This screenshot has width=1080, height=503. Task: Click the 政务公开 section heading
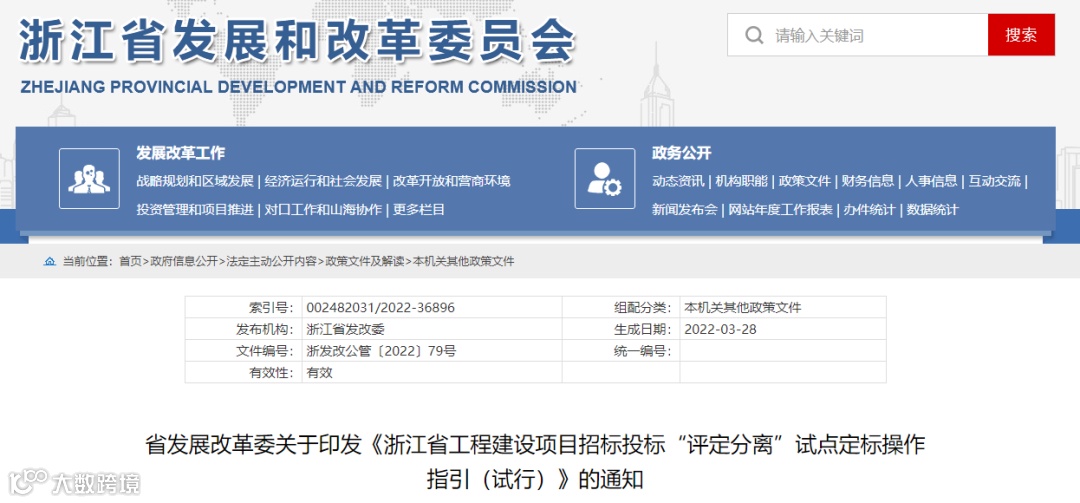tap(682, 153)
